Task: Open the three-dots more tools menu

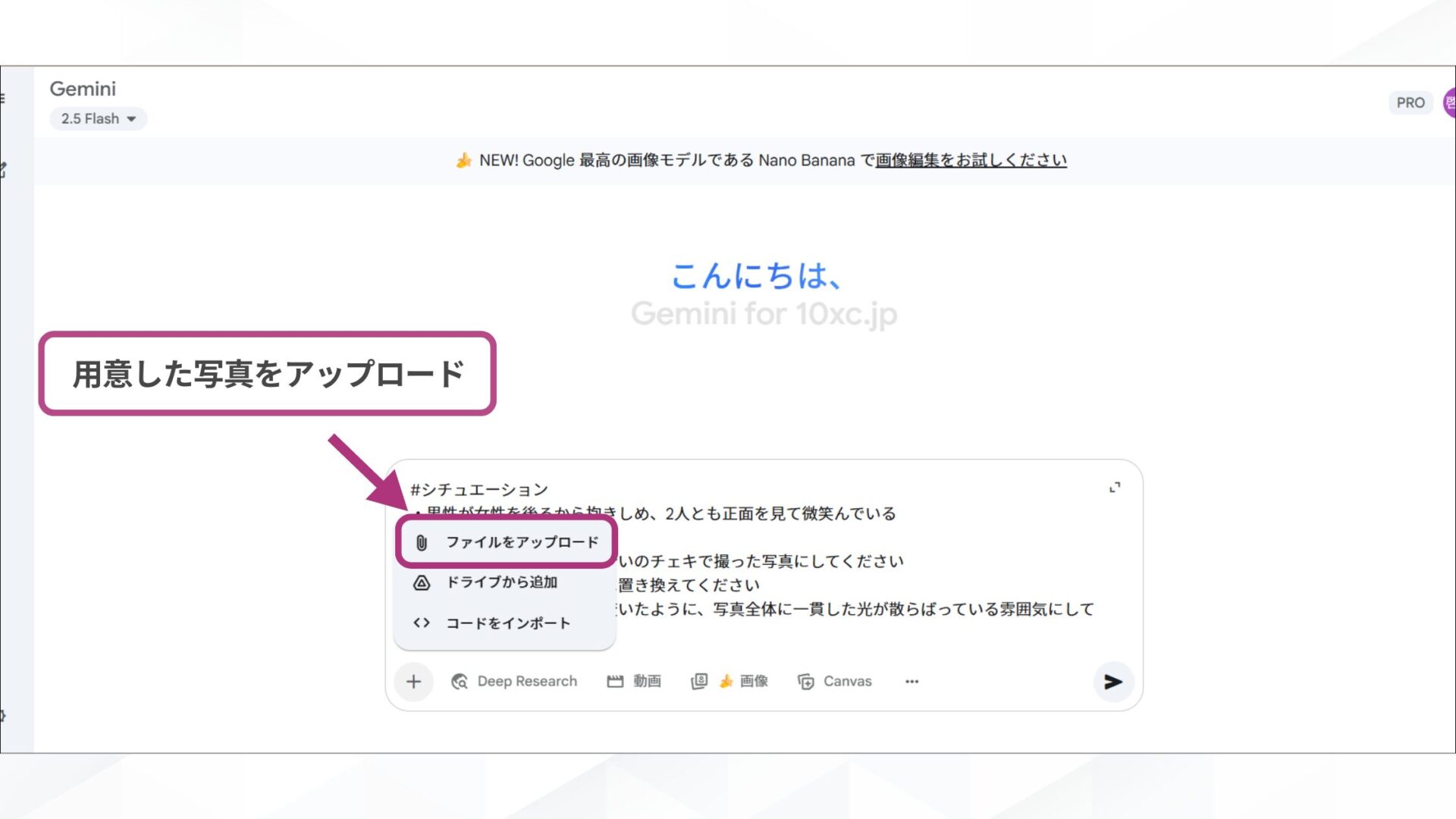Action: pos(912,682)
